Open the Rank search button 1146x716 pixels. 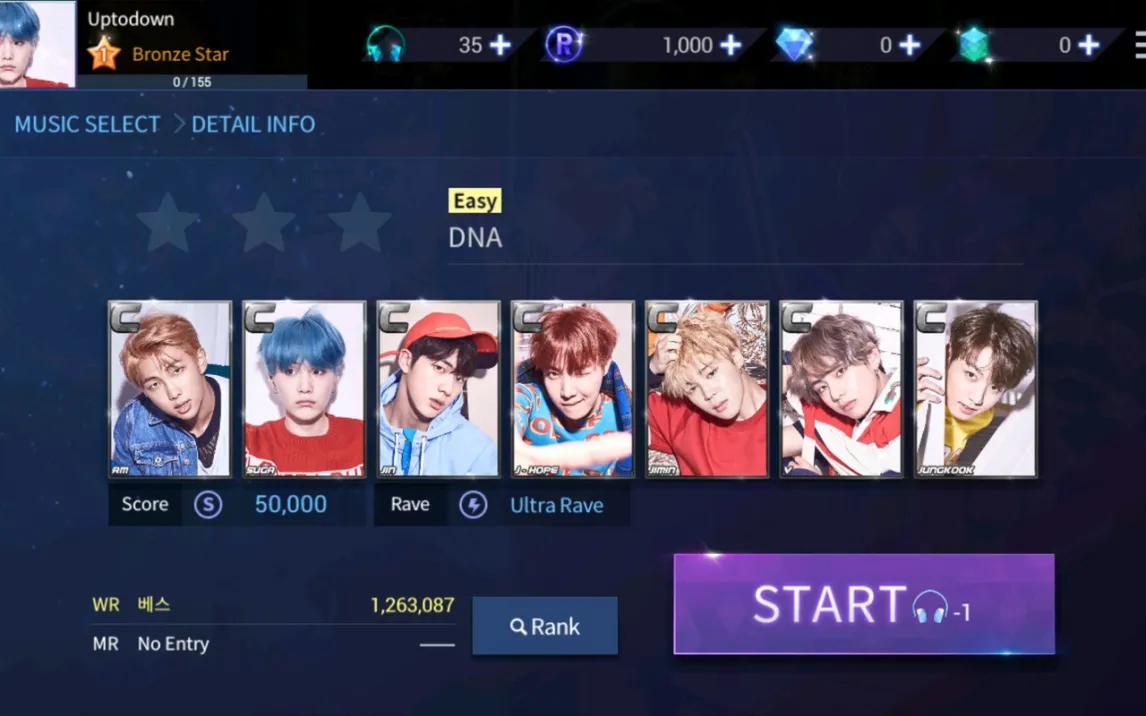tap(544, 626)
